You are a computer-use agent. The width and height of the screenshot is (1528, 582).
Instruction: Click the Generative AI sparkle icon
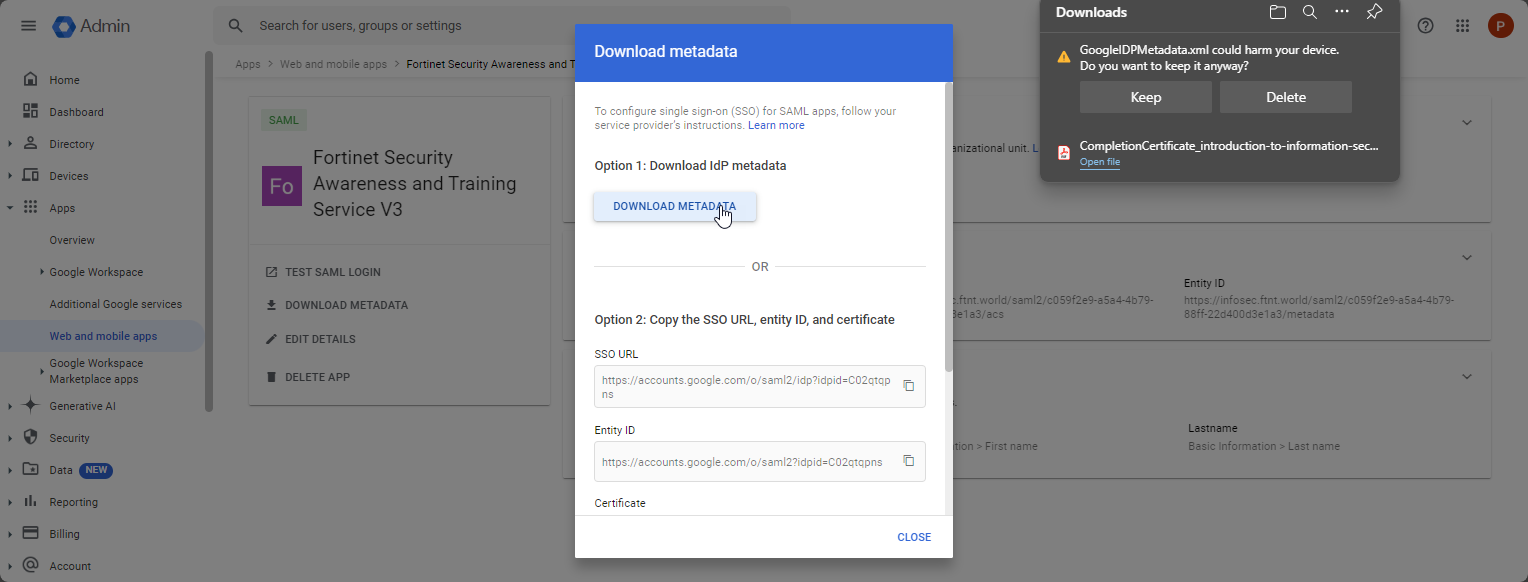(x=30, y=406)
